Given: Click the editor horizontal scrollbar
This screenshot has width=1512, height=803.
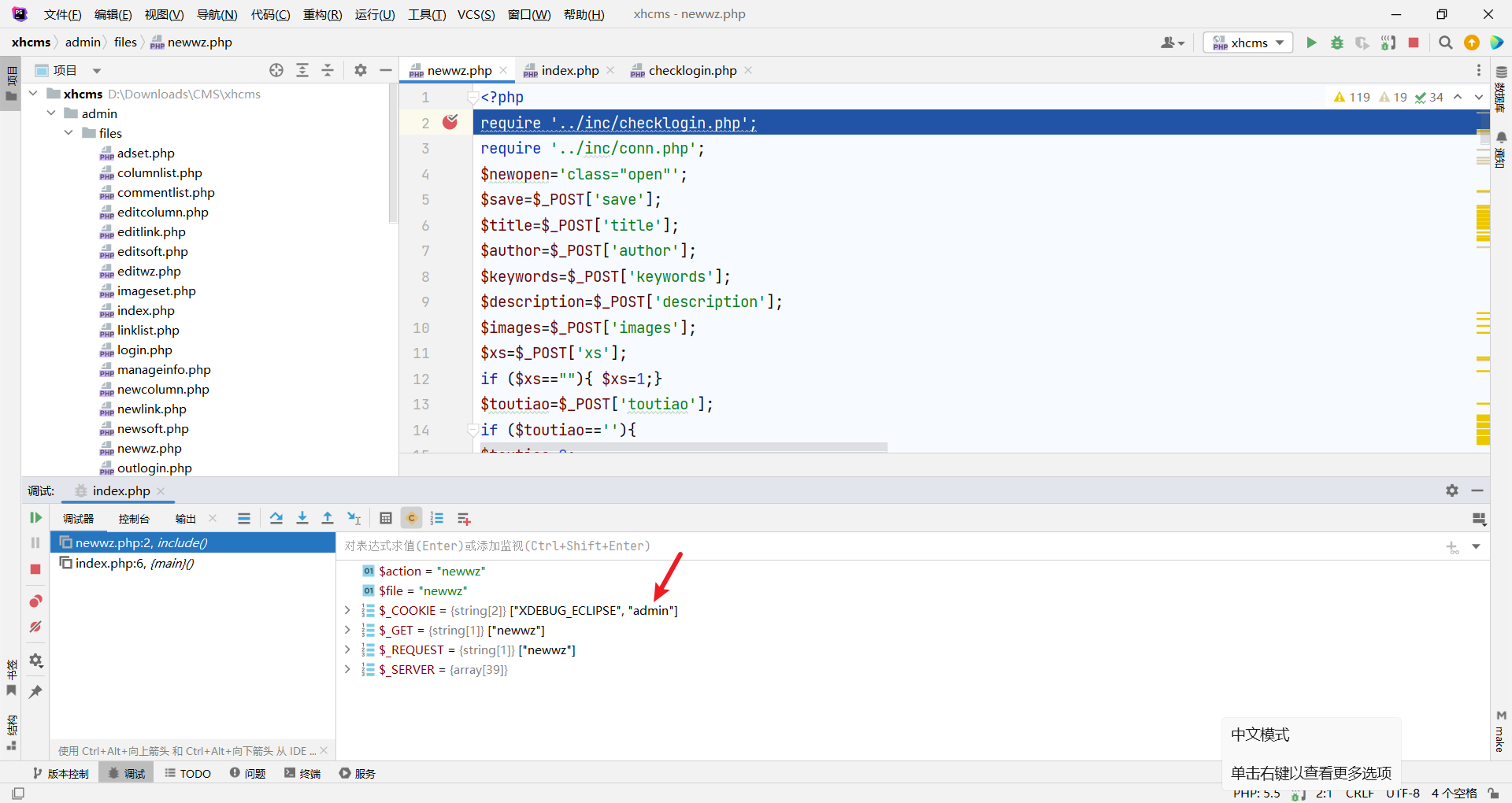Looking at the screenshot, I should point(684,447).
